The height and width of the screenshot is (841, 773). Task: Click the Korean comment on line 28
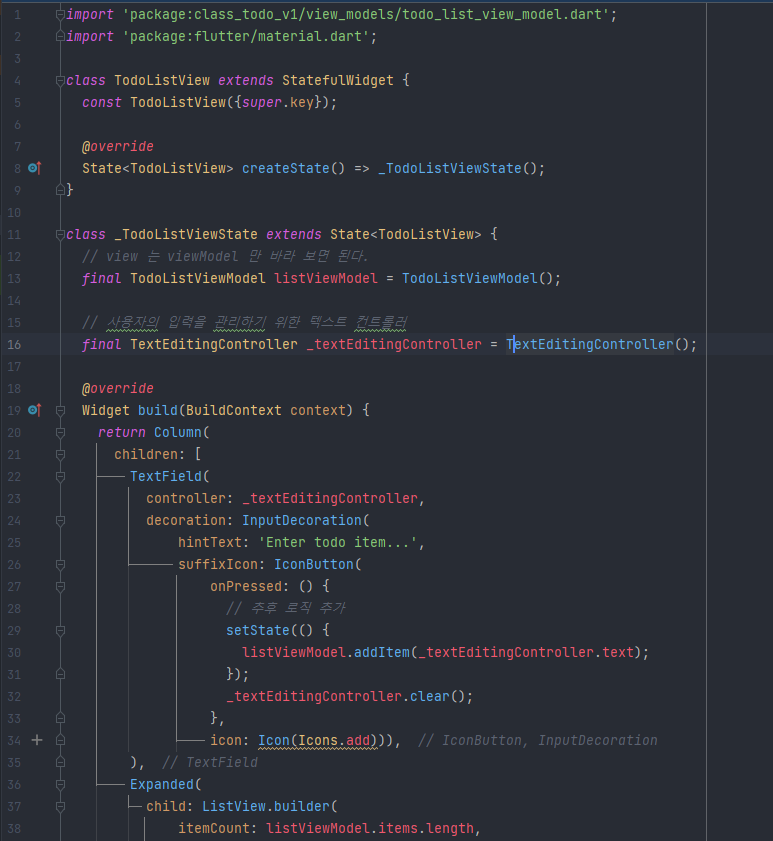point(286,608)
